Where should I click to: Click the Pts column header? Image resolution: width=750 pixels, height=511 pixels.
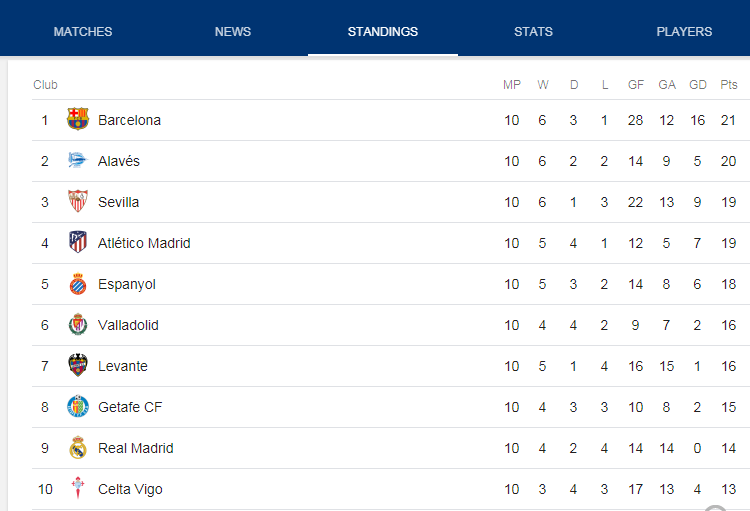728,85
